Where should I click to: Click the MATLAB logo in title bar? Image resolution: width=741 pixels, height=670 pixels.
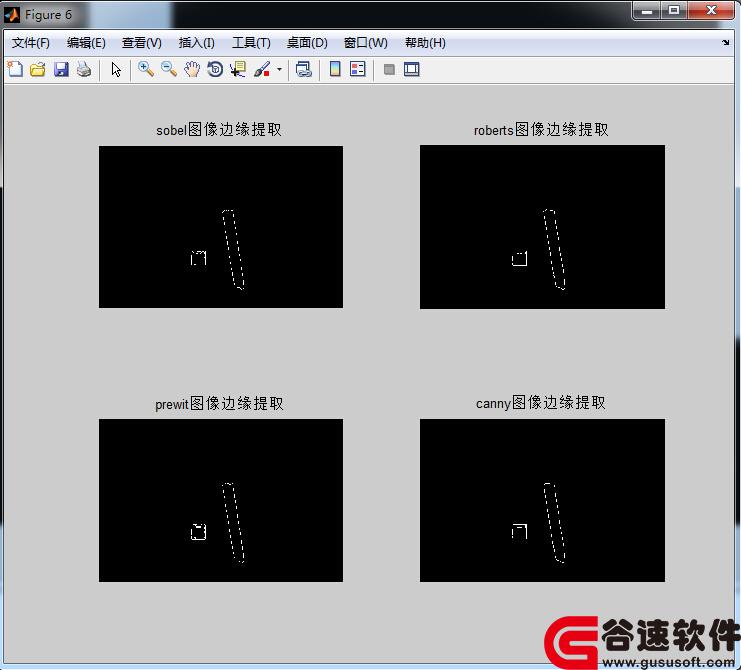pos(12,15)
